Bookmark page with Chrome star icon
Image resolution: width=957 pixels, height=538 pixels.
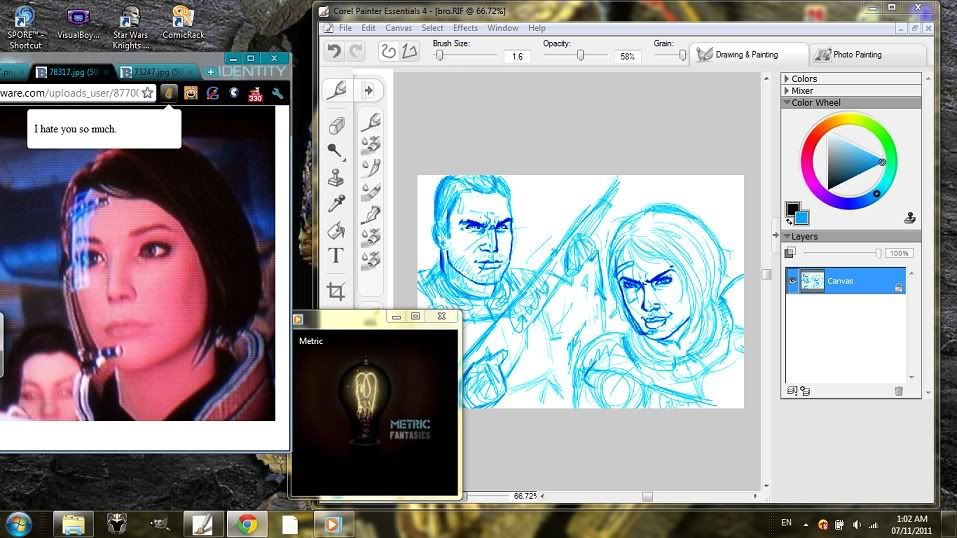pyautogui.click(x=147, y=93)
